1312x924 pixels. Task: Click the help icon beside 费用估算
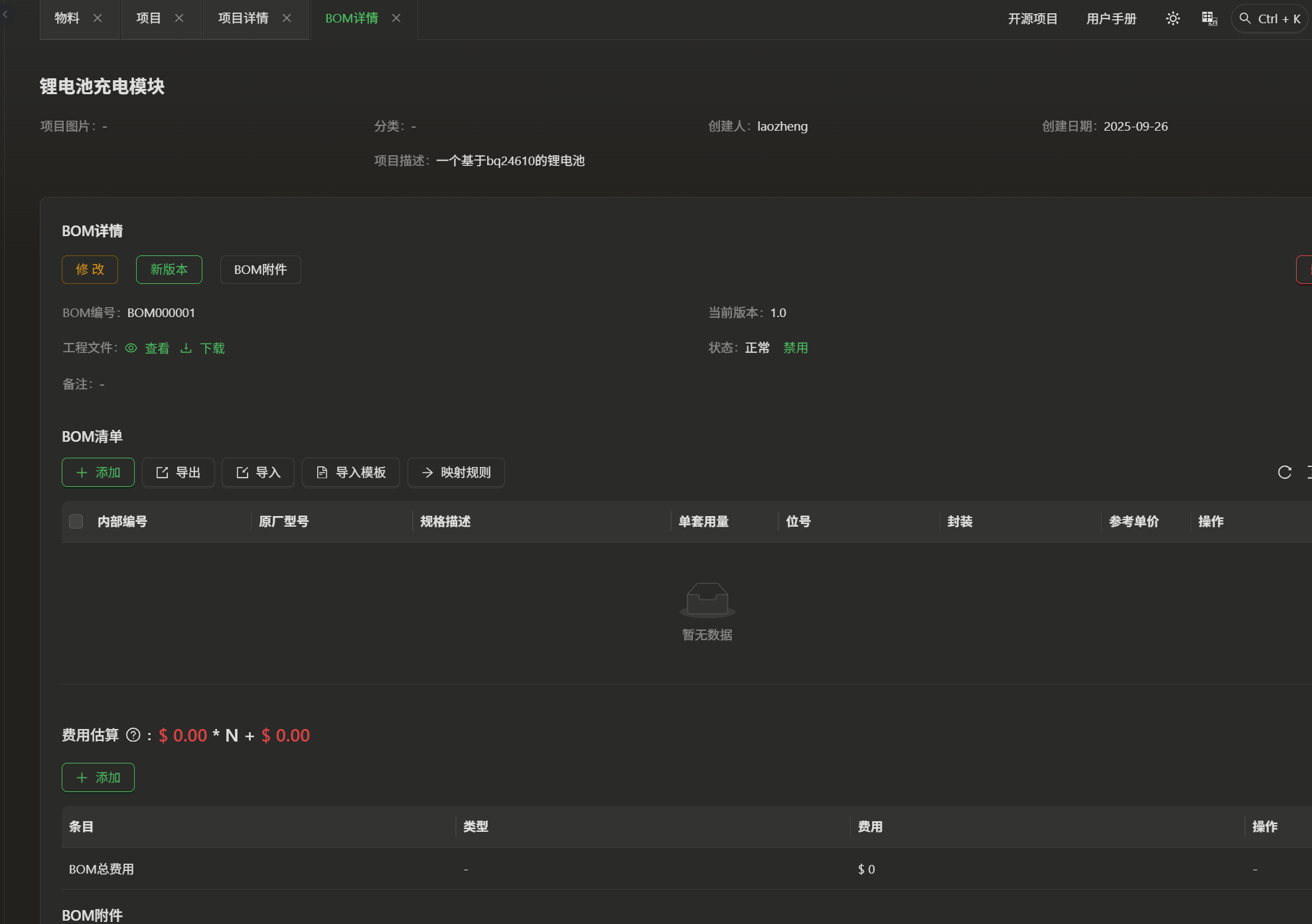(x=133, y=735)
